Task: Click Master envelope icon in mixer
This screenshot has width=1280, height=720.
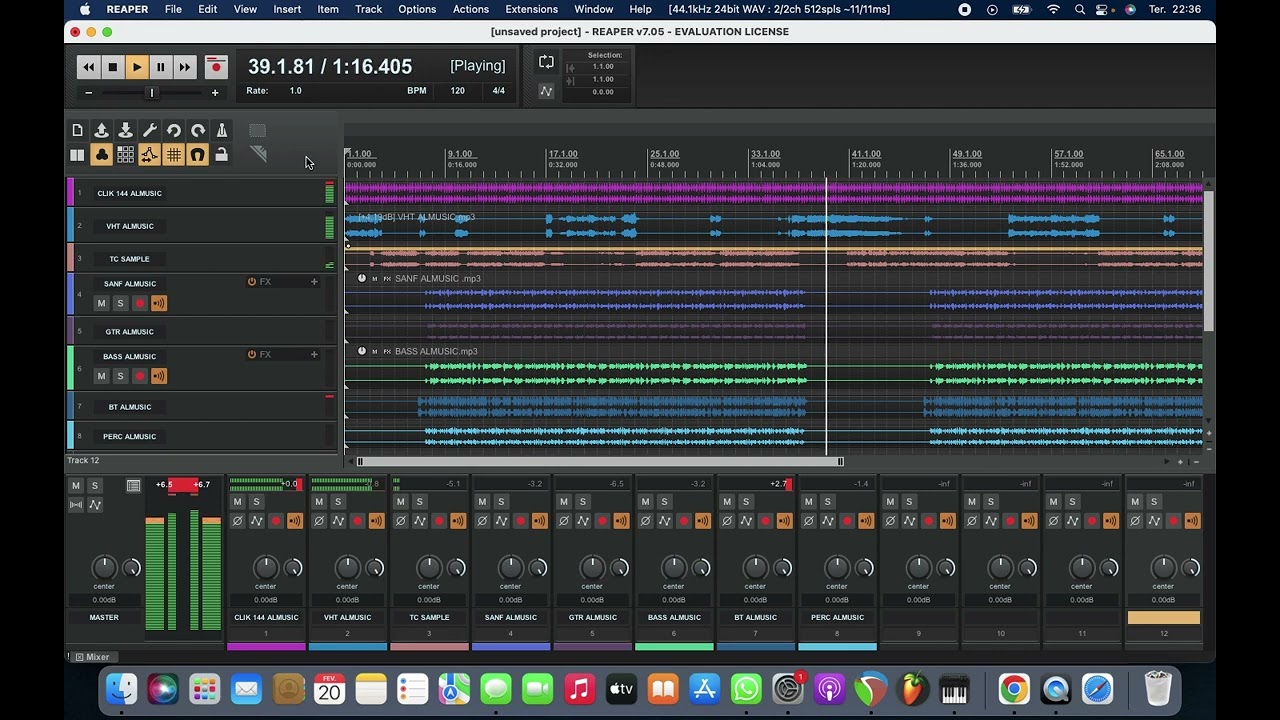Action: 95,505
